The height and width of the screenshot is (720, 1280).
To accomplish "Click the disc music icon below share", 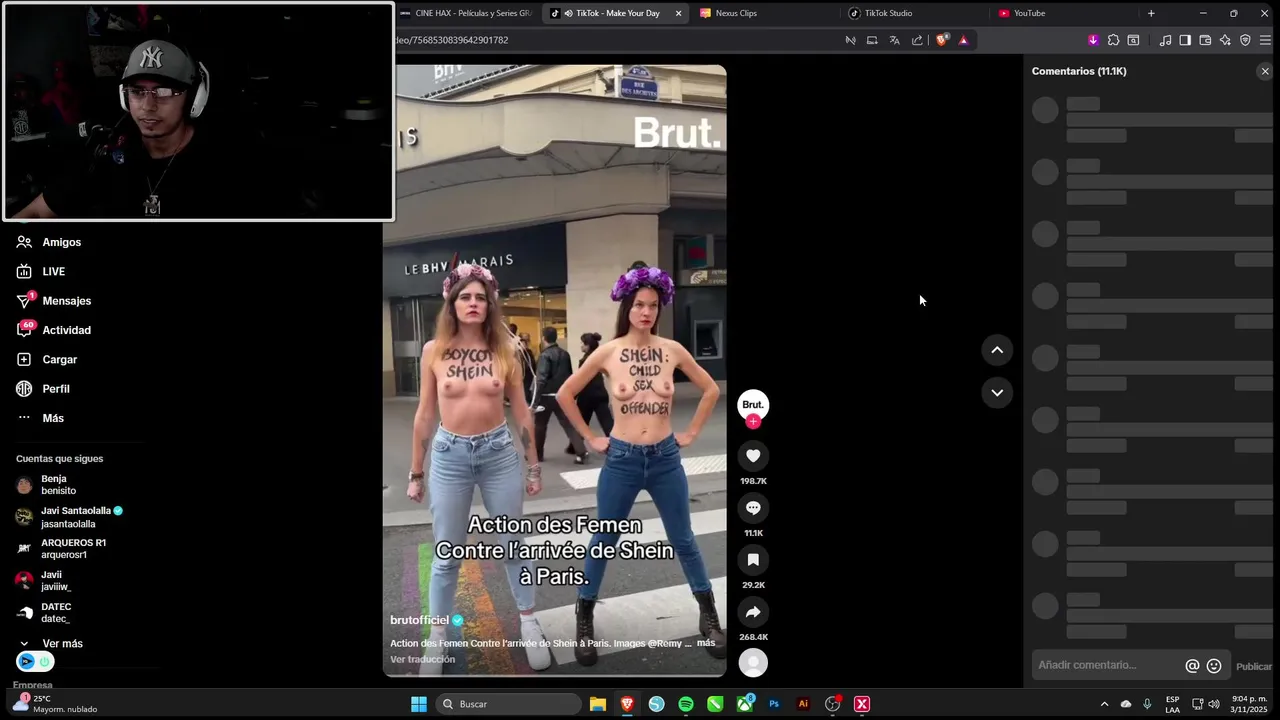I will coord(753,662).
